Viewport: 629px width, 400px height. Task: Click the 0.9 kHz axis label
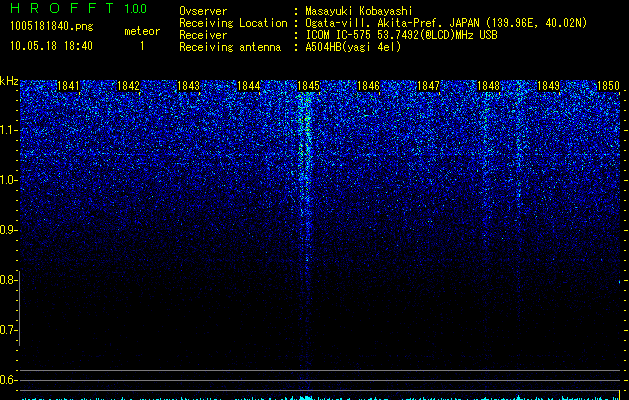click(x=8, y=230)
